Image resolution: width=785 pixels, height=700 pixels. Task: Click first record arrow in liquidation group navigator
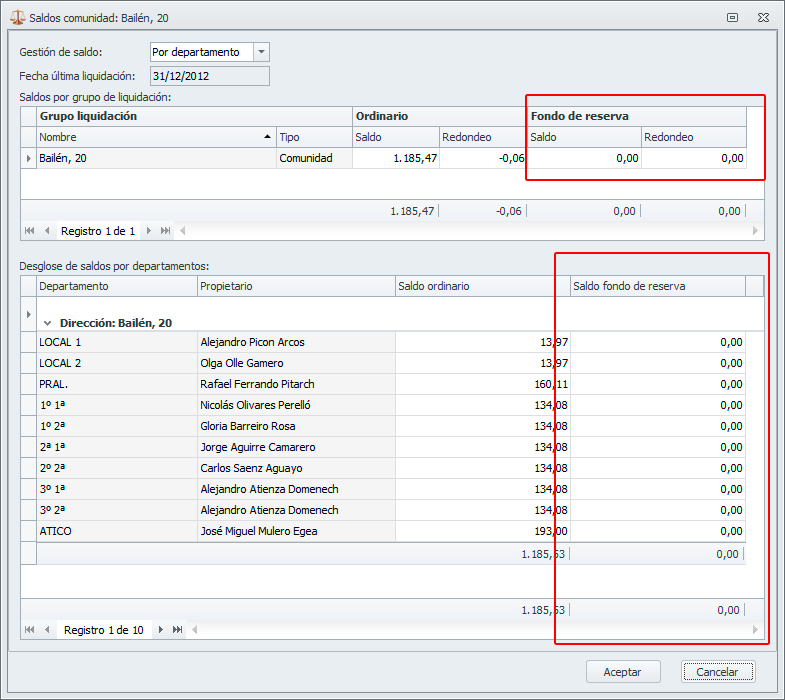pyautogui.click(x=29, y=231)
